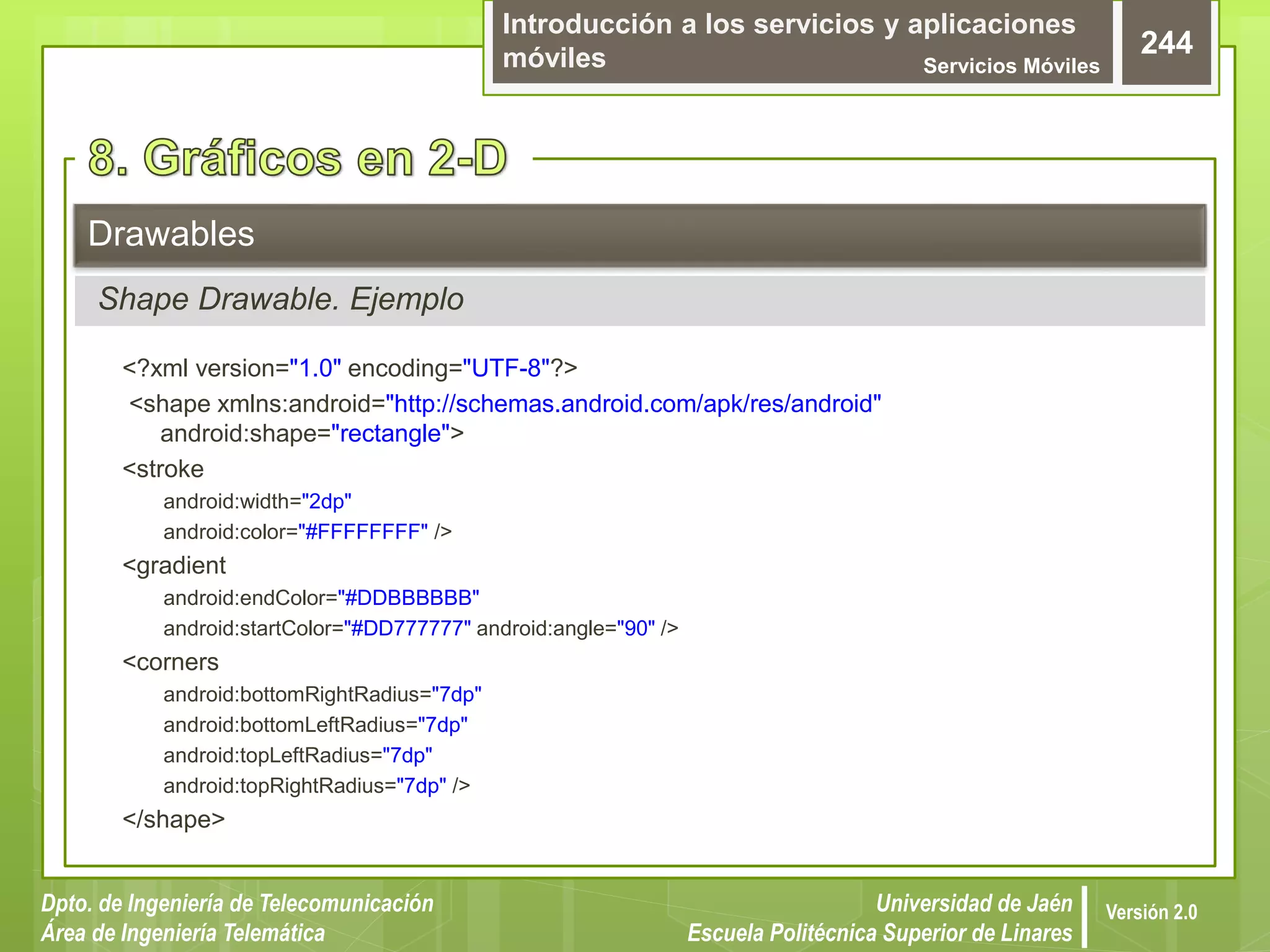
Task: Click the '<?xml version="1.0"' declaration line
Action: click(350, 368)
